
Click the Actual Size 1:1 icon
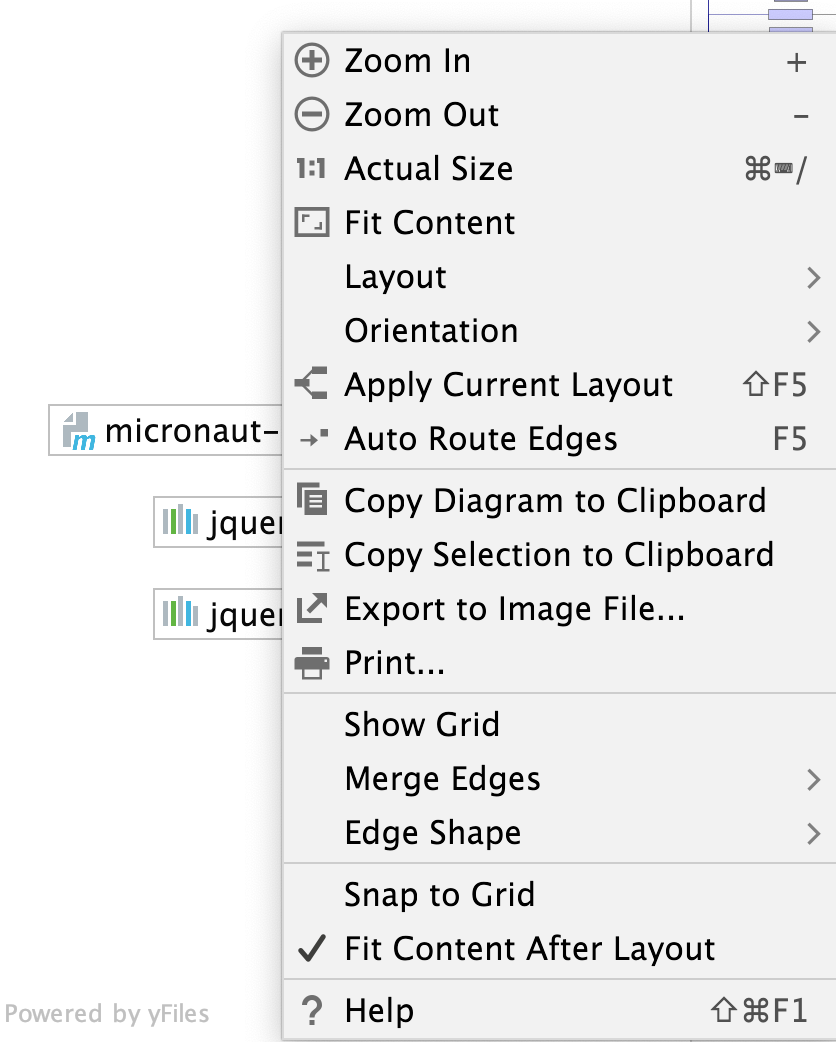tap(312, 169)
